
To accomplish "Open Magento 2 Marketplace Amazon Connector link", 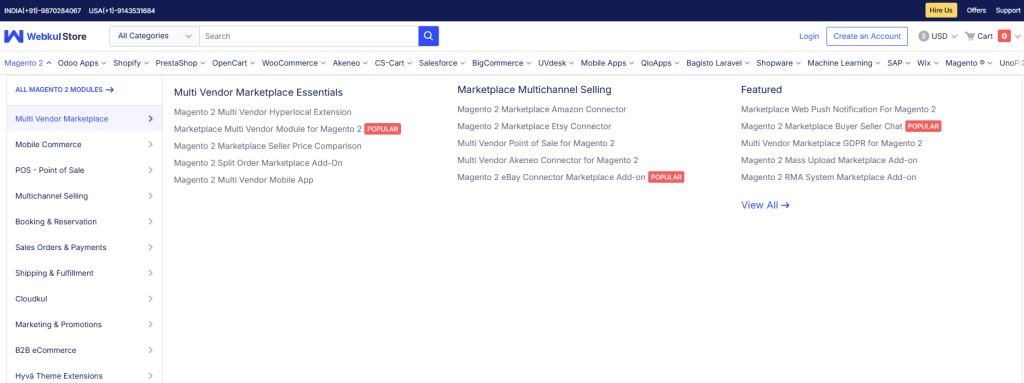I will coord(541,109).
